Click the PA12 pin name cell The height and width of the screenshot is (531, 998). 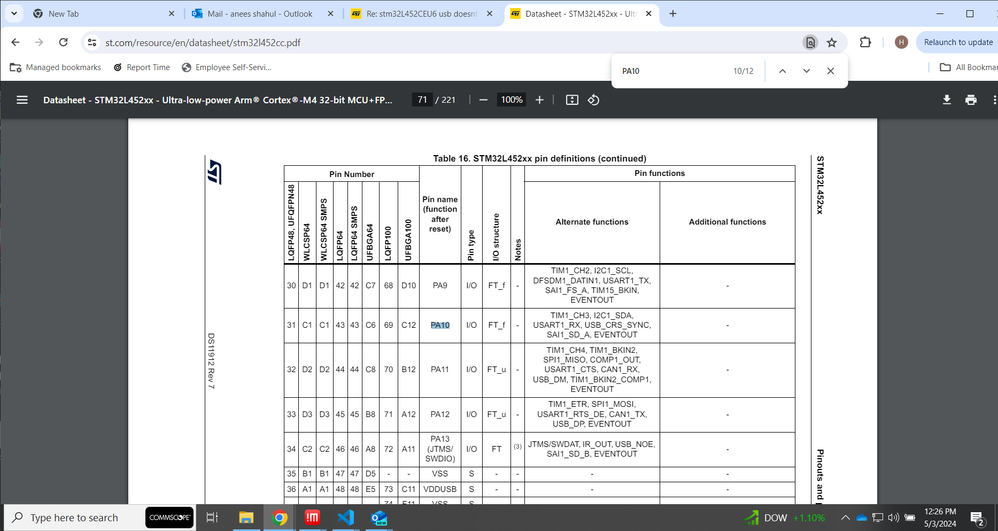pyautogui.click(x=440, y=414)
